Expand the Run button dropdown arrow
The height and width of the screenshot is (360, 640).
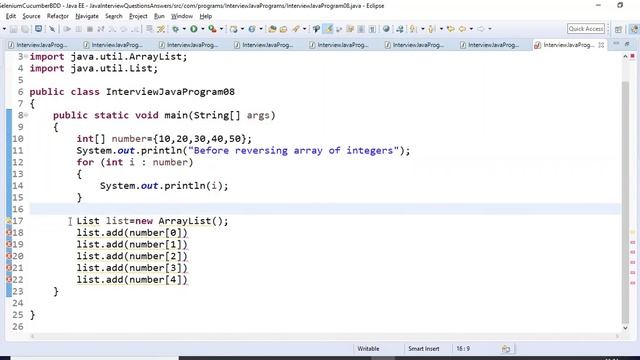pyautogui.click(x=202, y=29)
